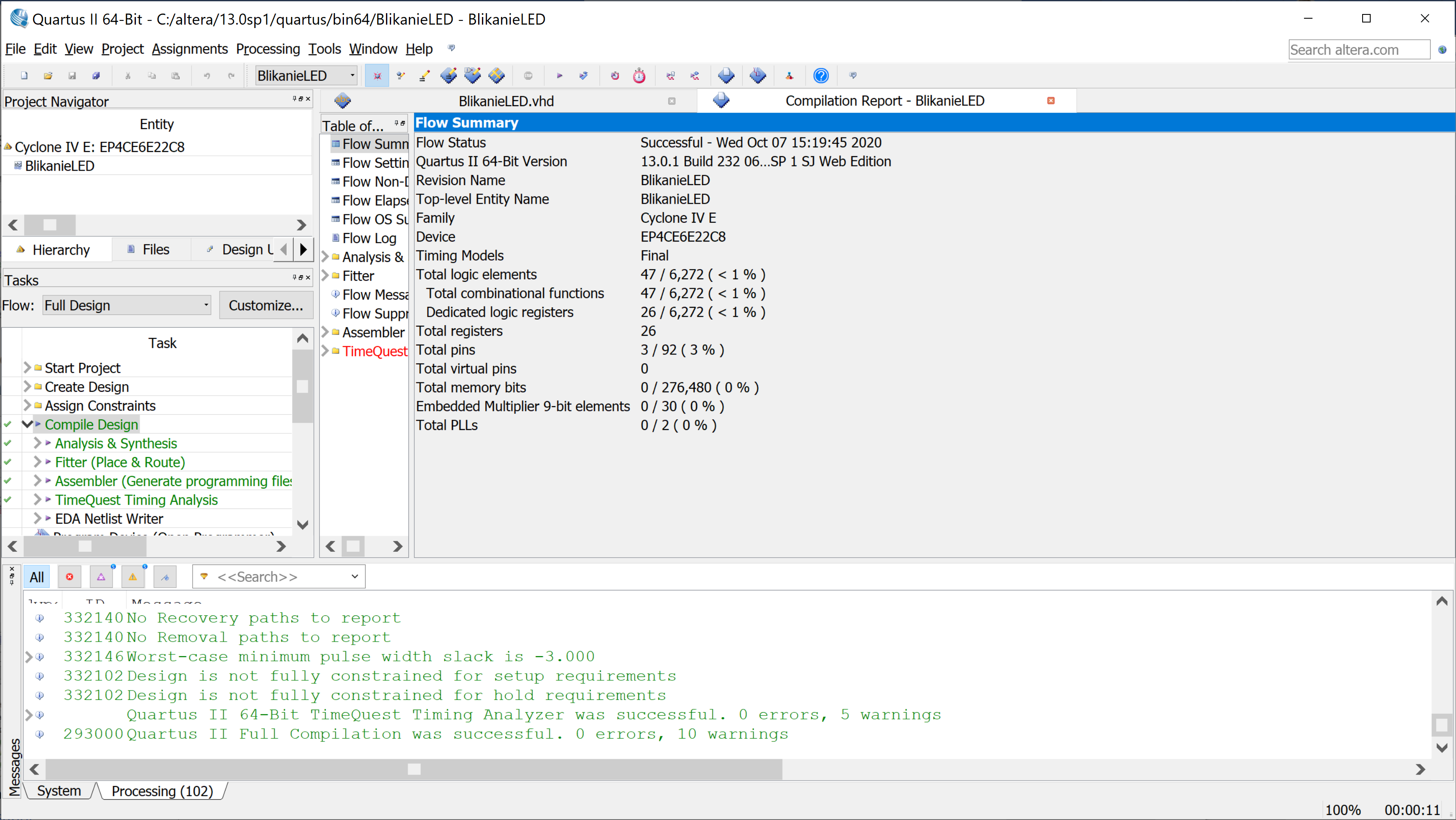This screenshot has height=820, width=1456.
Task: Click the Save All toolbar icon
Action: [96, 76]
